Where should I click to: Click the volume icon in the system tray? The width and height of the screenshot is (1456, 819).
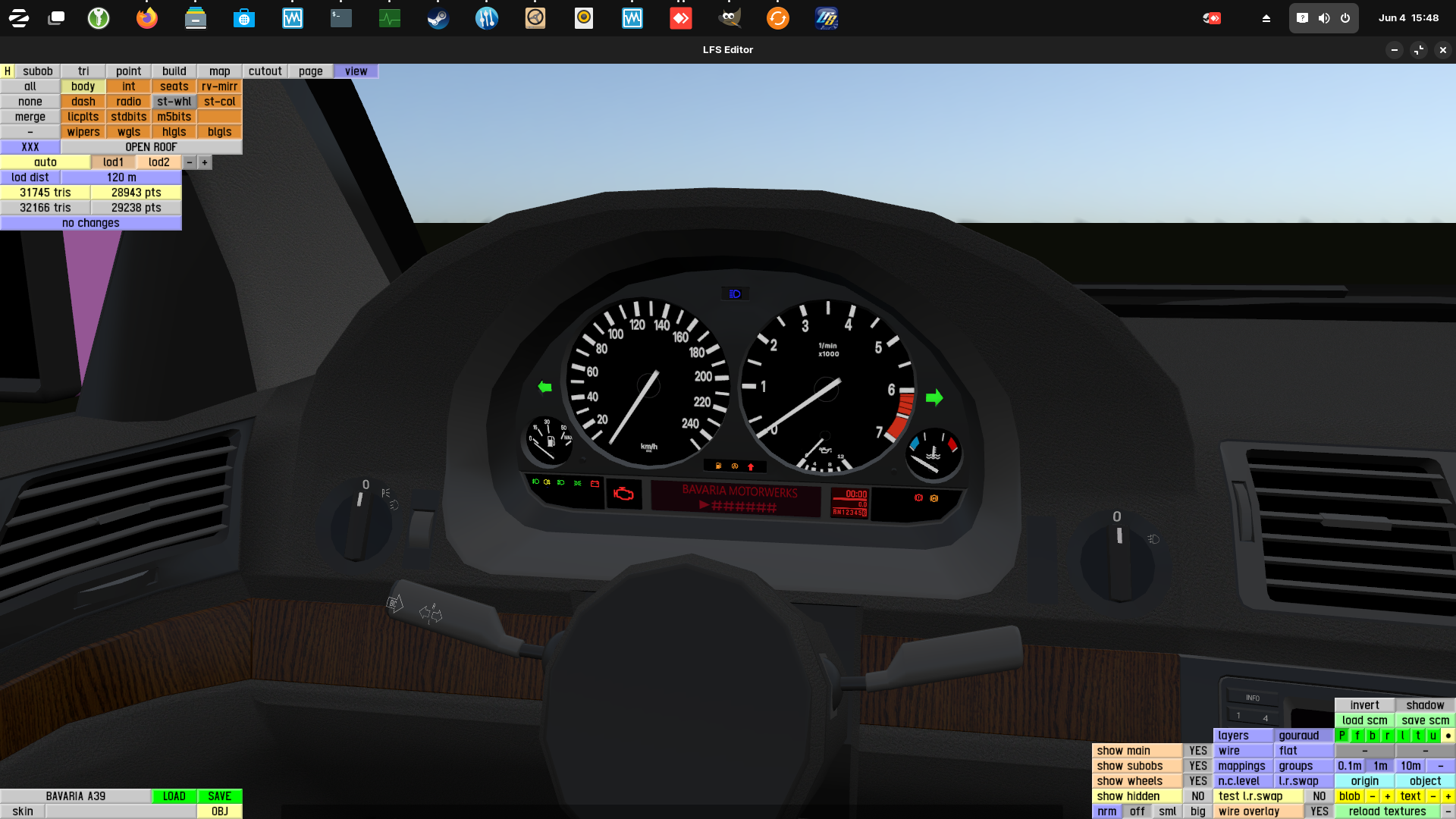click(x=1323, y=18)
